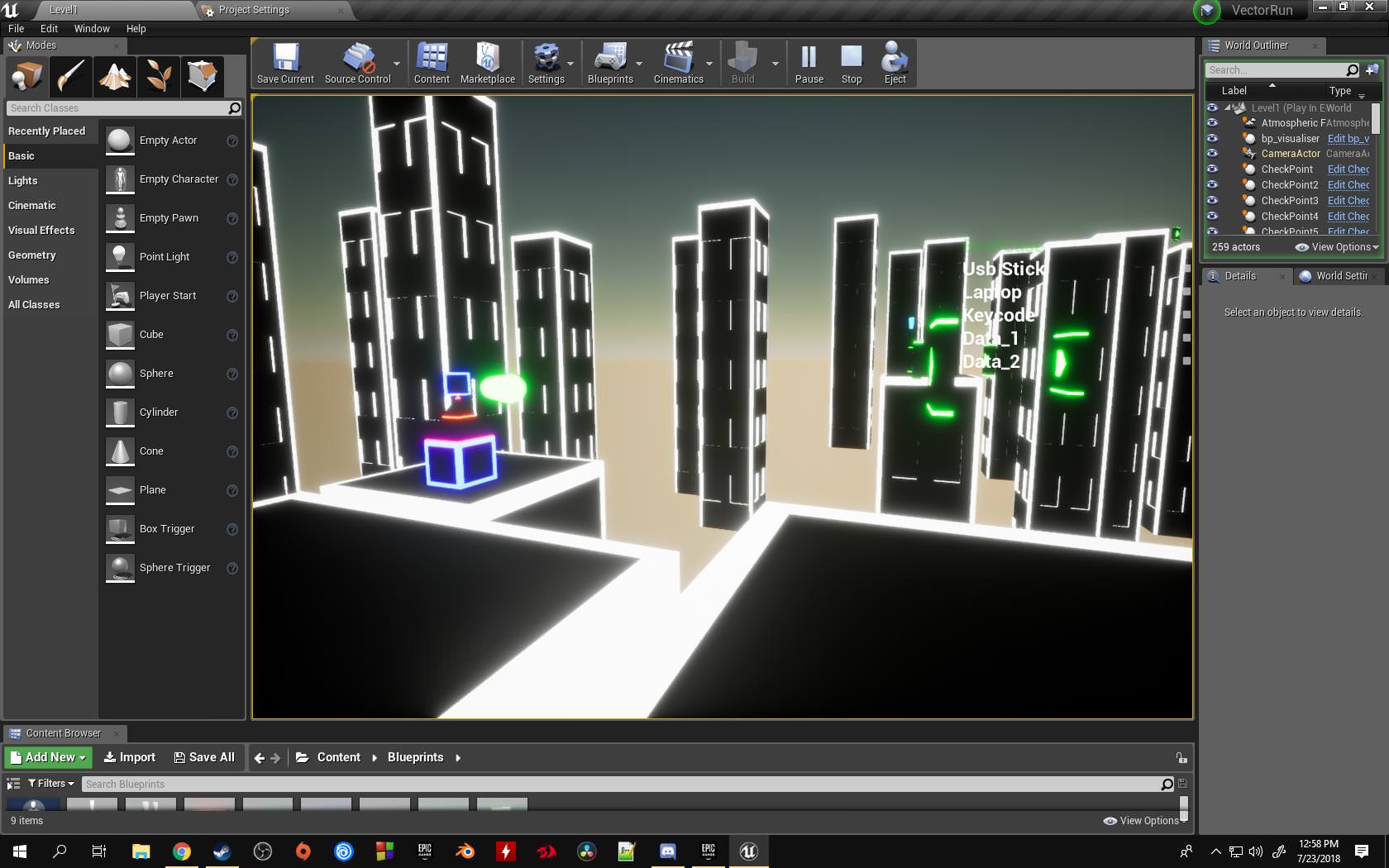Viewport: 1389px width, 868px height.
Task: Expand Settings dropdown arrow
Action: click(x=570, y=64)
